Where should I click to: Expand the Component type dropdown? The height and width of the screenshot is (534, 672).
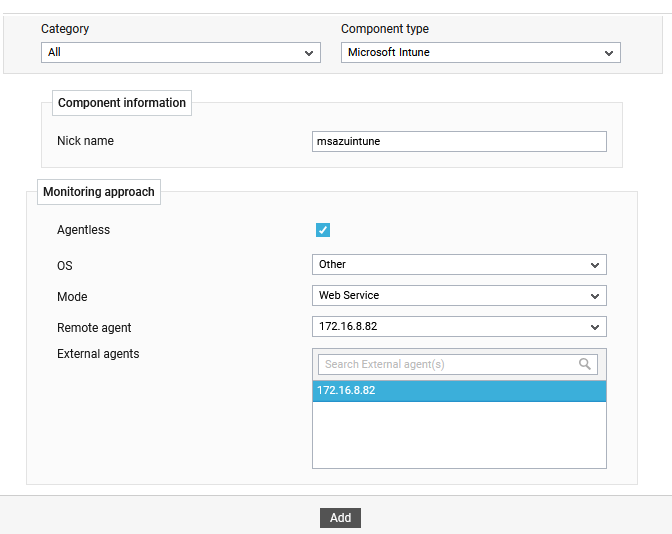pyautogui.click(x=480, y=52)
